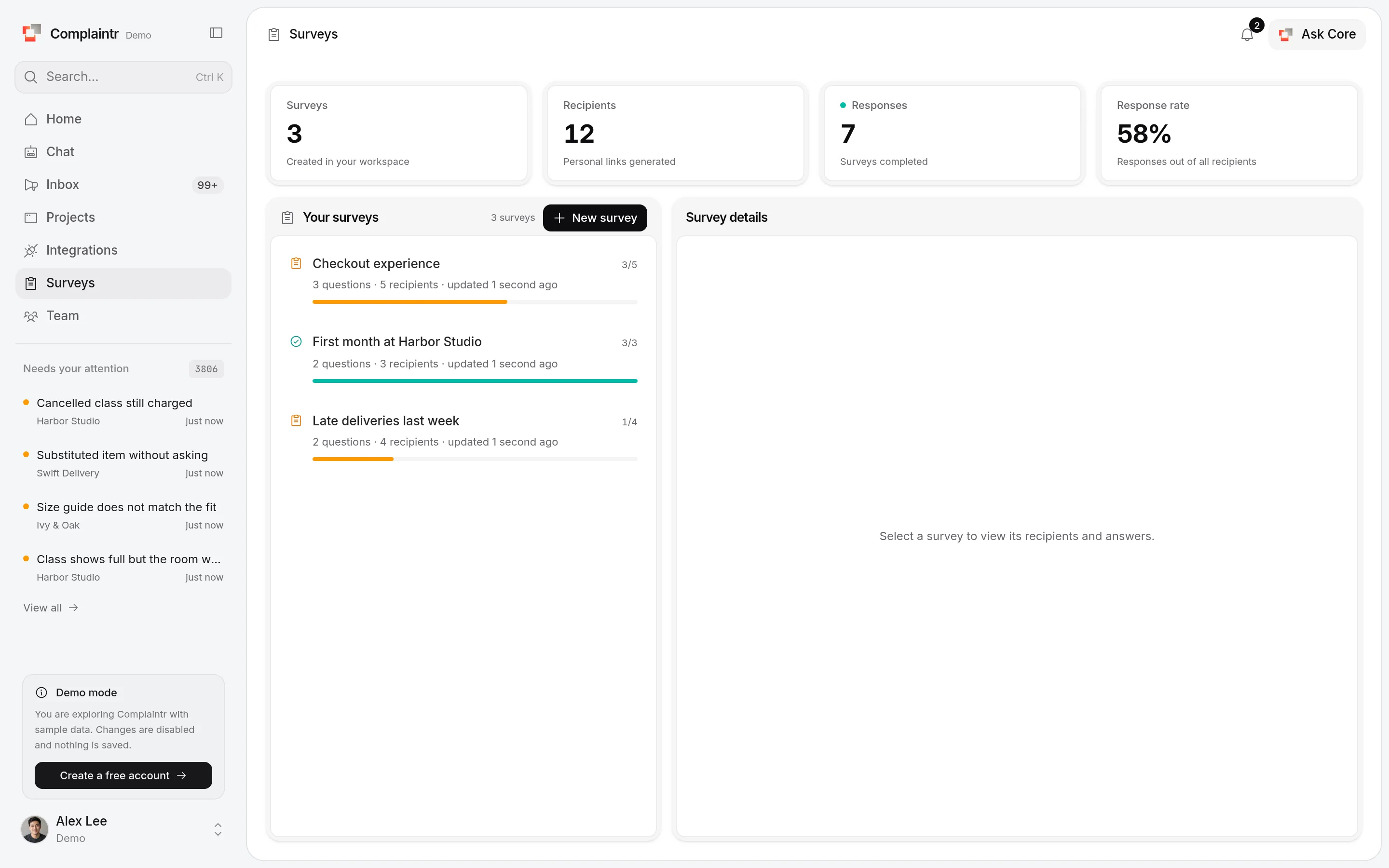Screen dimensions: 1389x868
Task: Expand the Alex Lee account switcher chevrons
Action: click(x=218, y=829)
